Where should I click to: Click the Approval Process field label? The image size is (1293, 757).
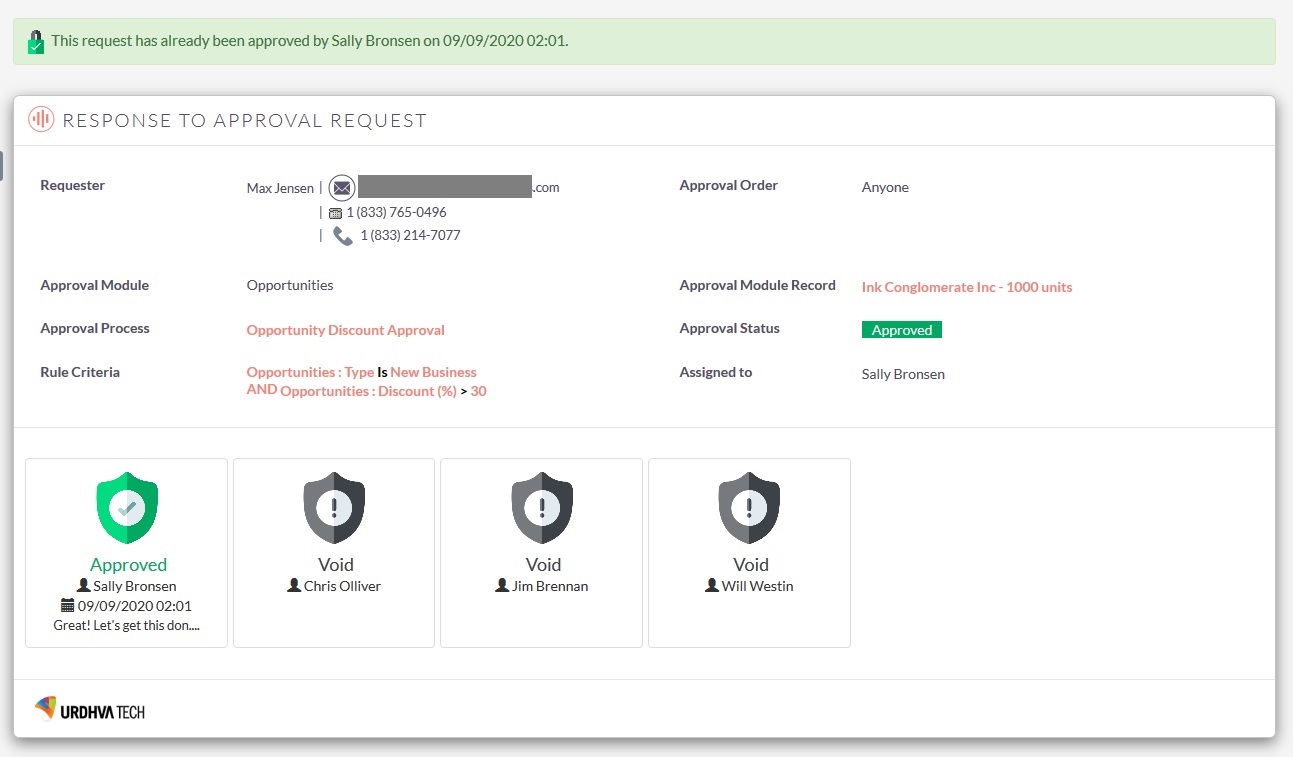[x=95, y=328]
